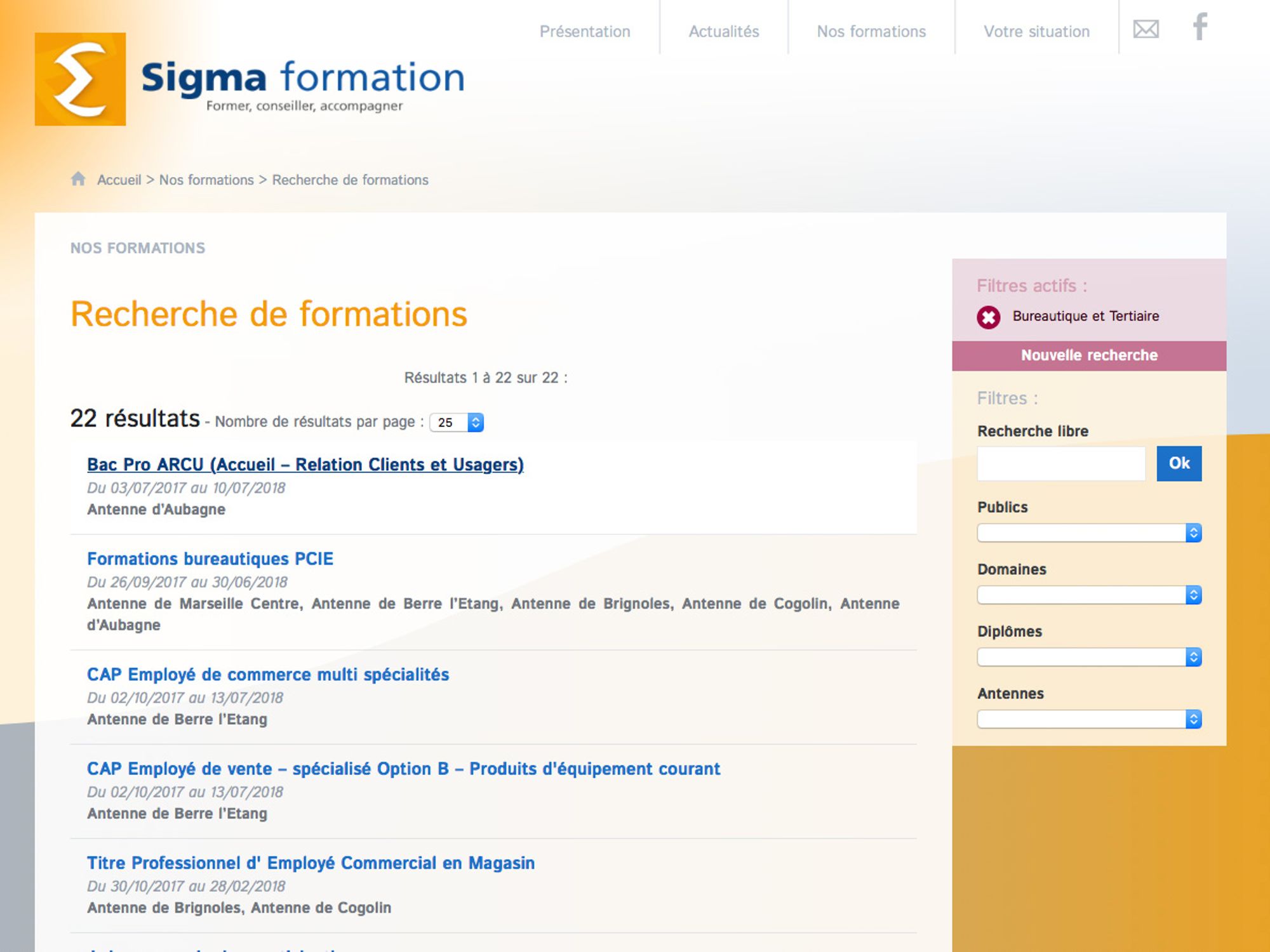This screenshot has height=952, width=1270.
Task: Change results per page dropdown
Action: point(457,423)
